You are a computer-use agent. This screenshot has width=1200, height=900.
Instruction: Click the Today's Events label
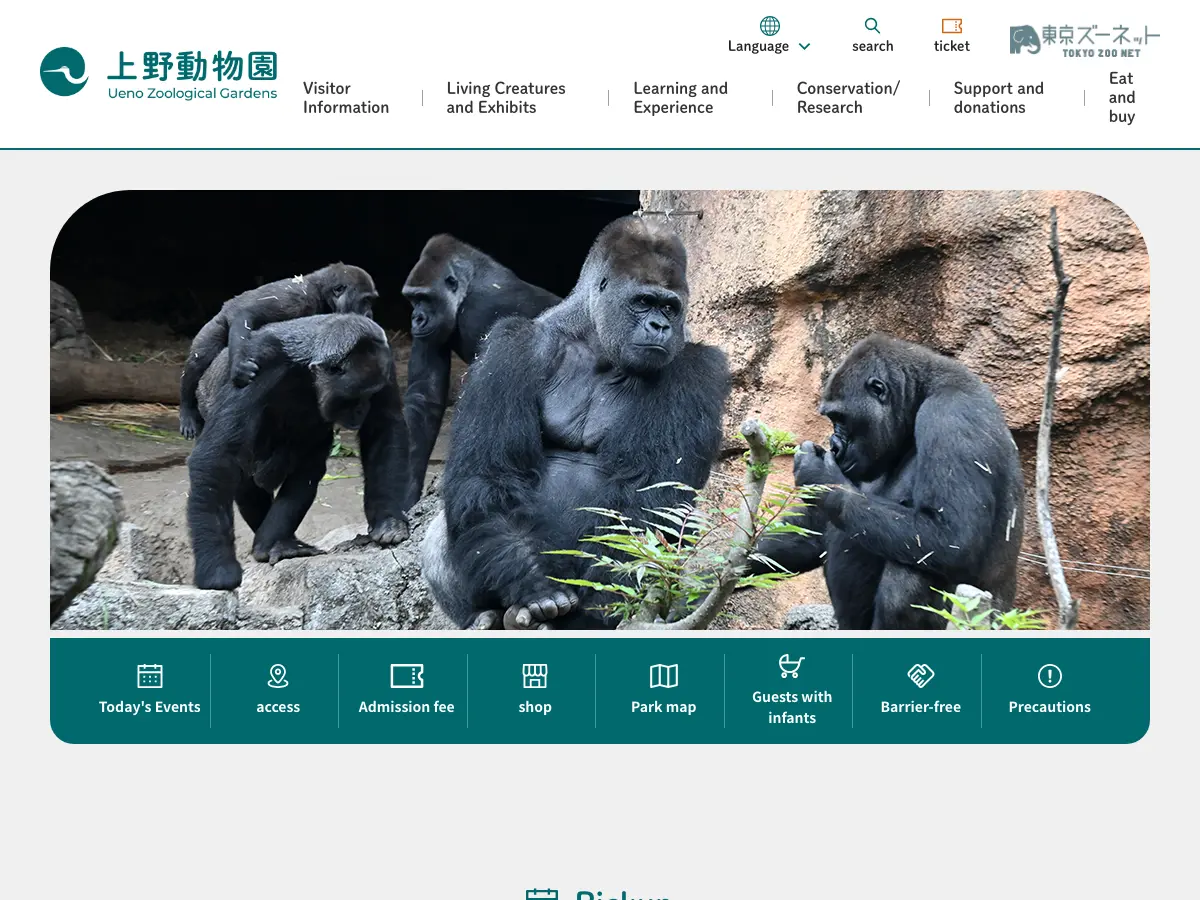(x=150, y=707)
